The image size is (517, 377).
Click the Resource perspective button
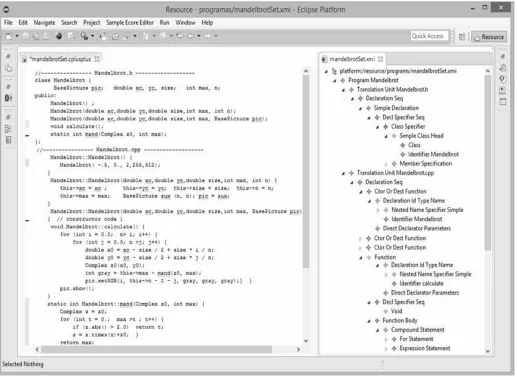(x=489, y=37)
